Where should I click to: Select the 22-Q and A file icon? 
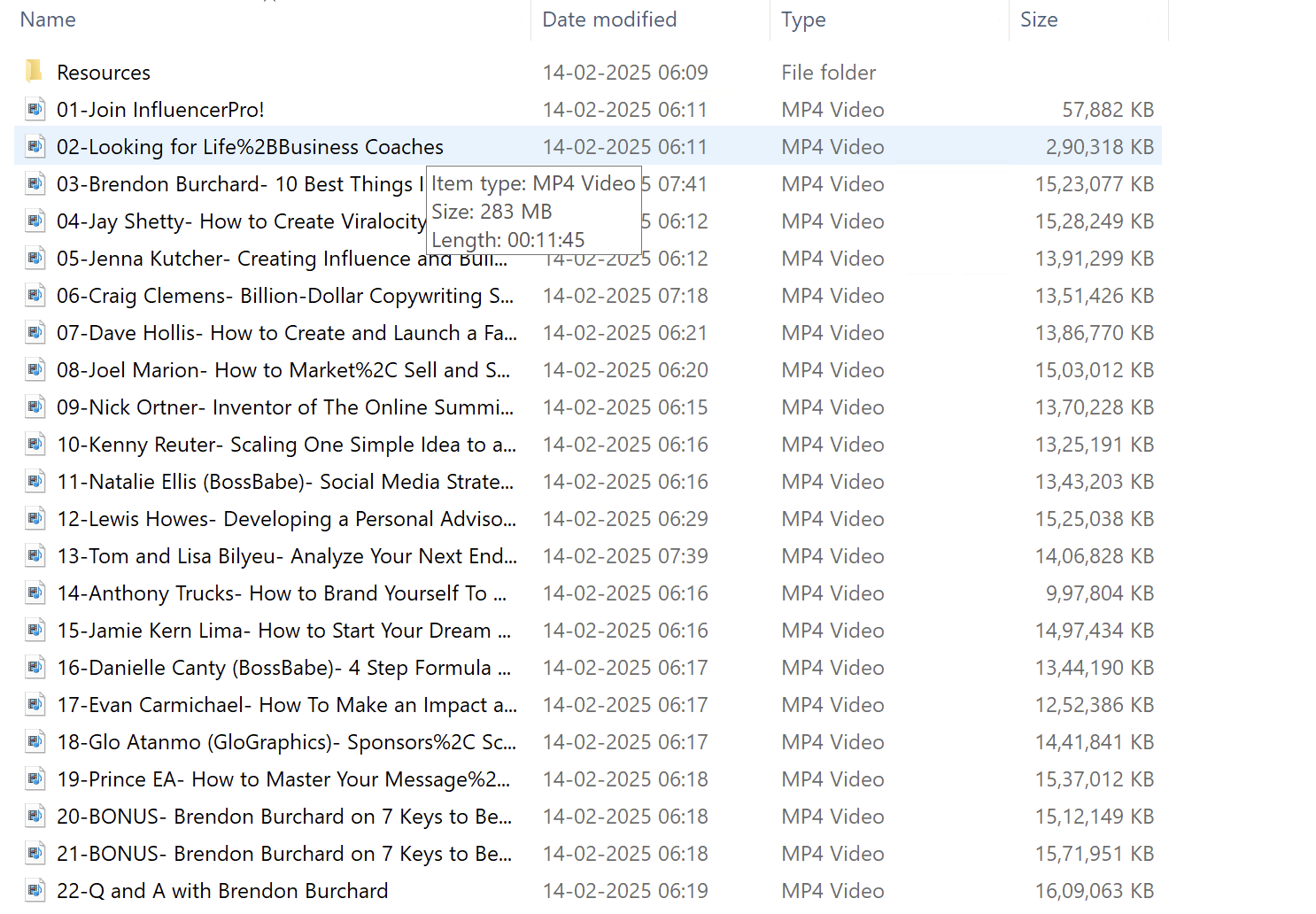[35, 890]
